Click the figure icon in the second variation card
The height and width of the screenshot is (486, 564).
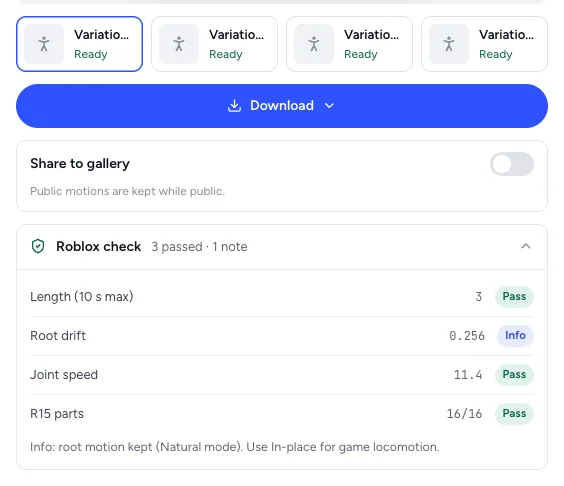[179, 44]
